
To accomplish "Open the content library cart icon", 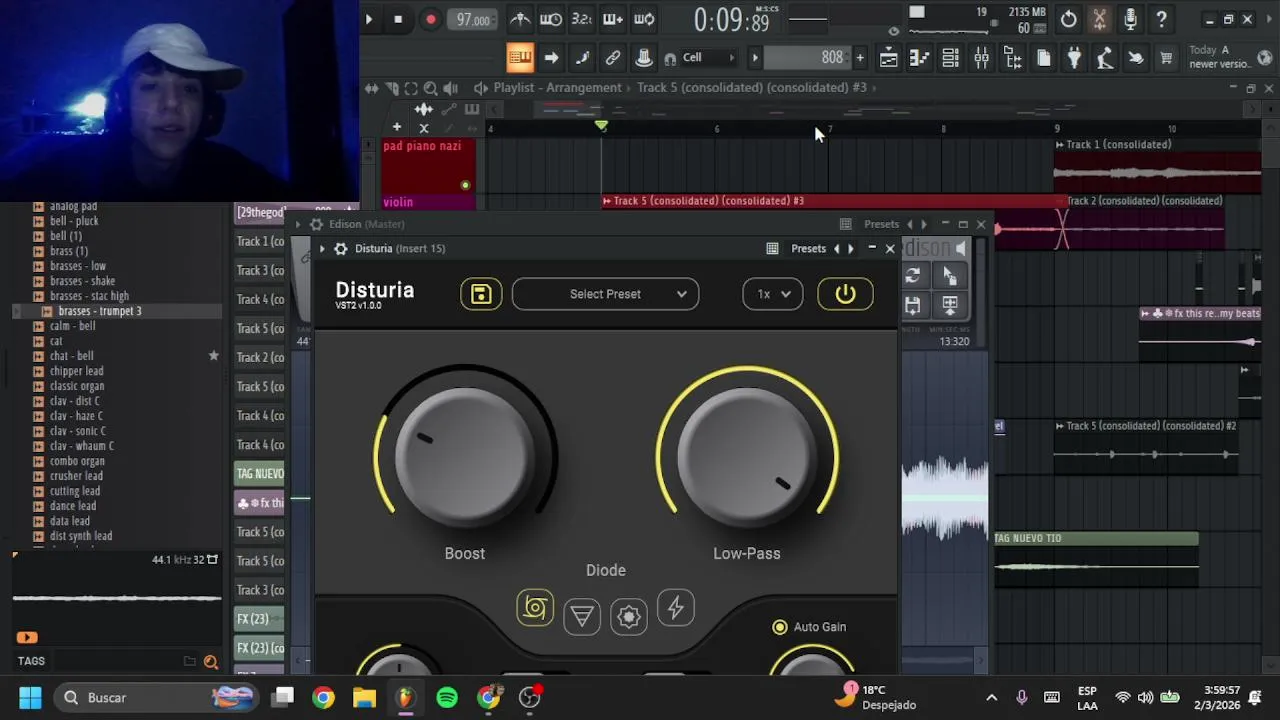I will 1166,58.
